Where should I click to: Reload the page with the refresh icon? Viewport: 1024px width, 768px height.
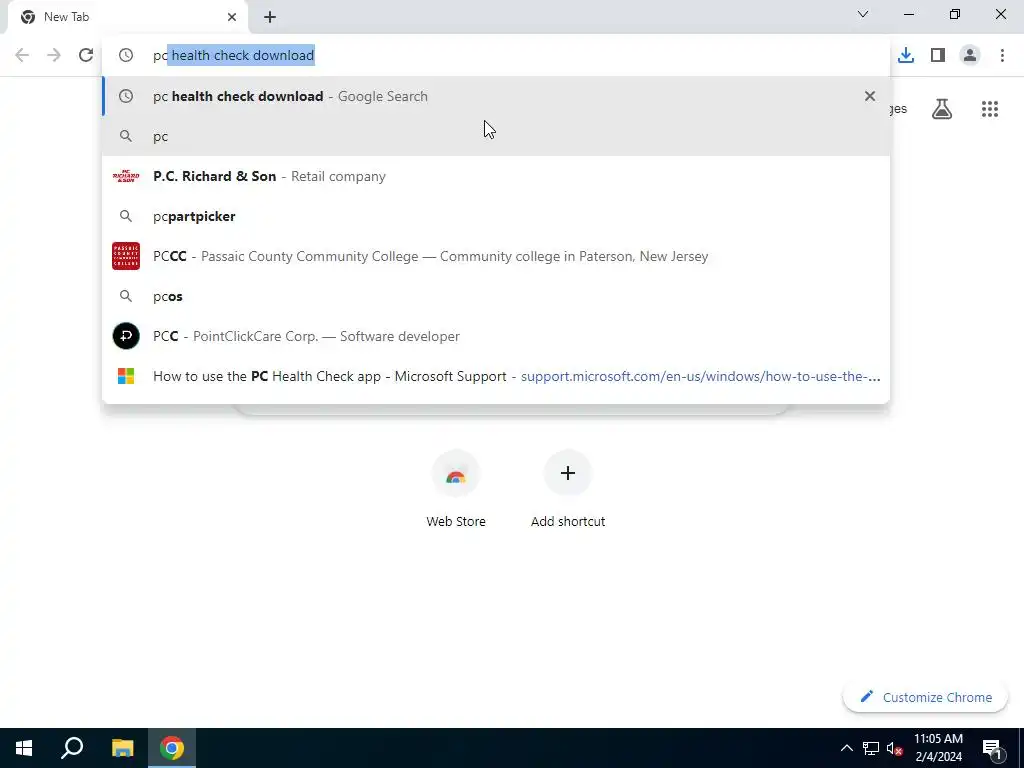tap(86, 55)
